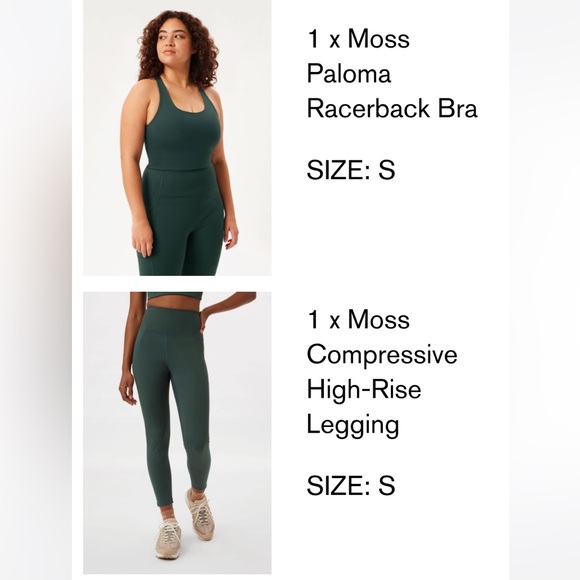Screen dimensions: 580x580
Task: Click the word 'Compressive' in legging title
Action: tap(382, 354)
